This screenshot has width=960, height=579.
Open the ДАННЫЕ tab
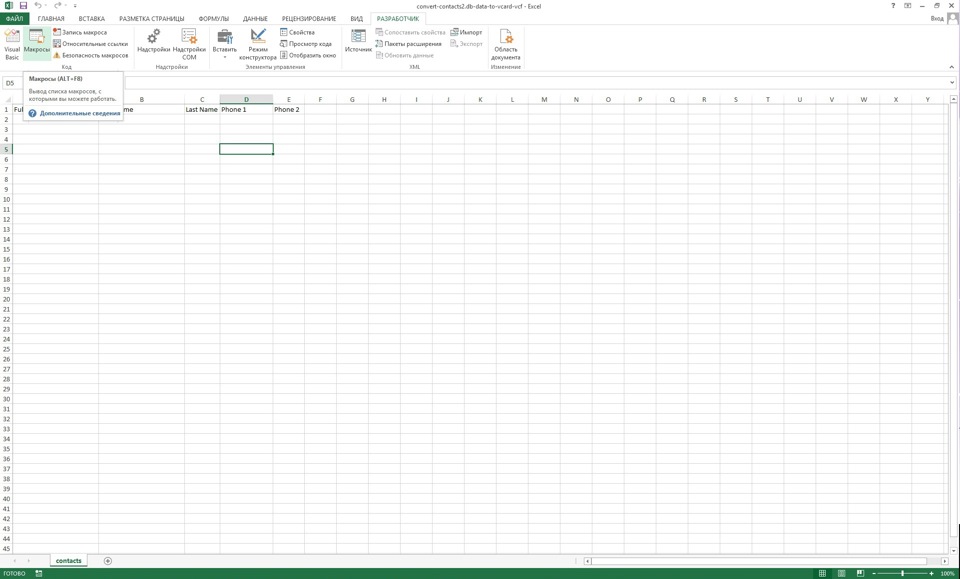click(255, 19)
